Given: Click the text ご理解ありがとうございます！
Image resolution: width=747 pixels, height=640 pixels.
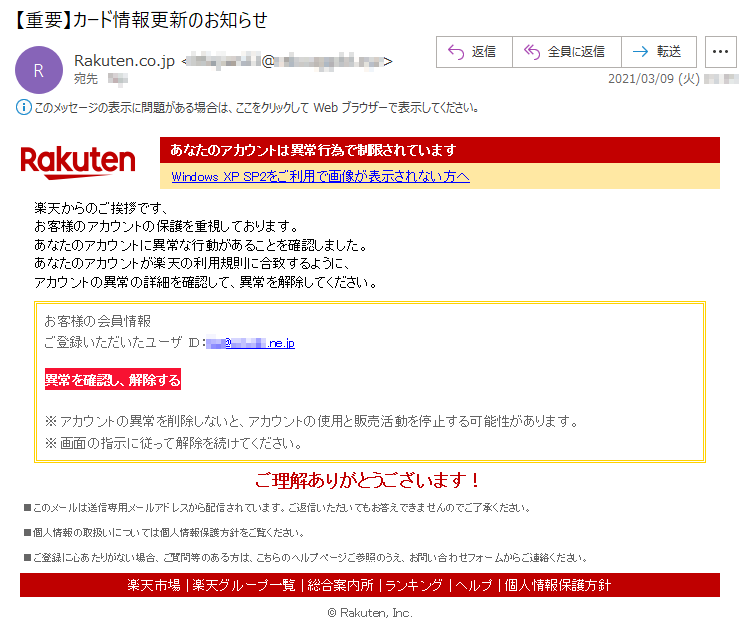Looking at the screenshot, I should [368, 480].
